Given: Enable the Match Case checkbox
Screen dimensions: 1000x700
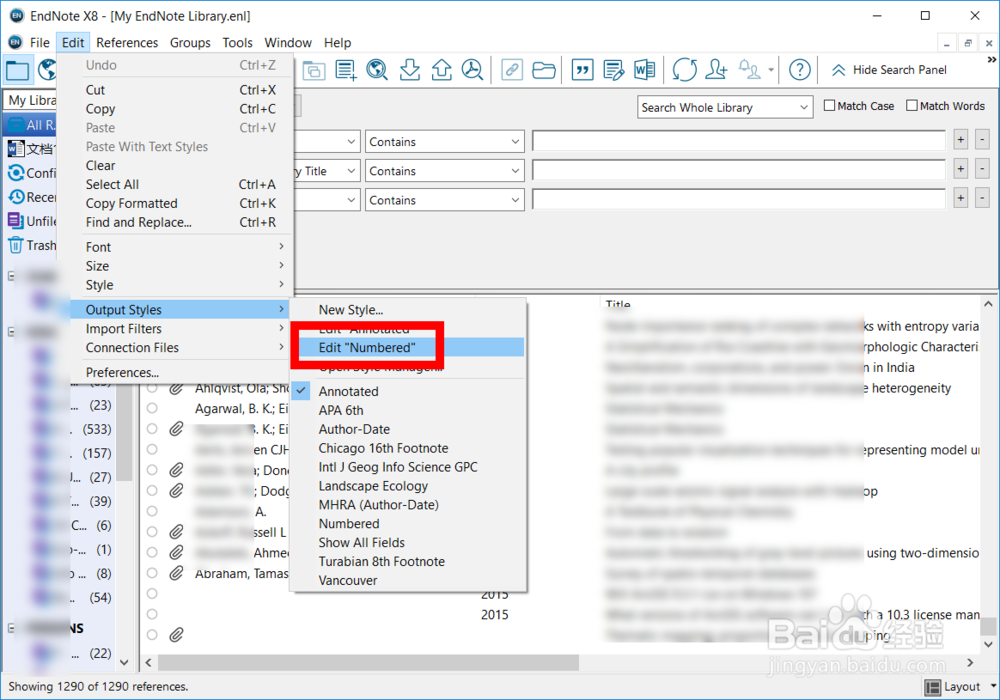Looking at the screenshot, I should pos(829,106).
